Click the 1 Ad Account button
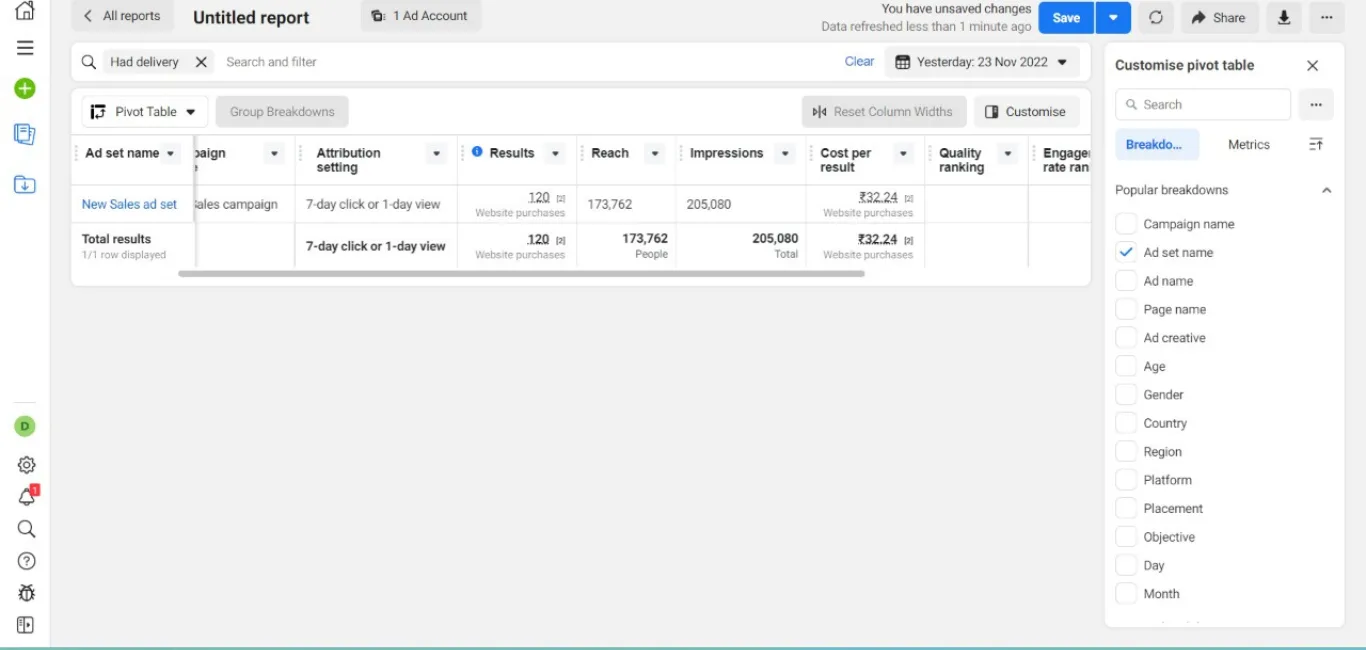 pos(420,16)
